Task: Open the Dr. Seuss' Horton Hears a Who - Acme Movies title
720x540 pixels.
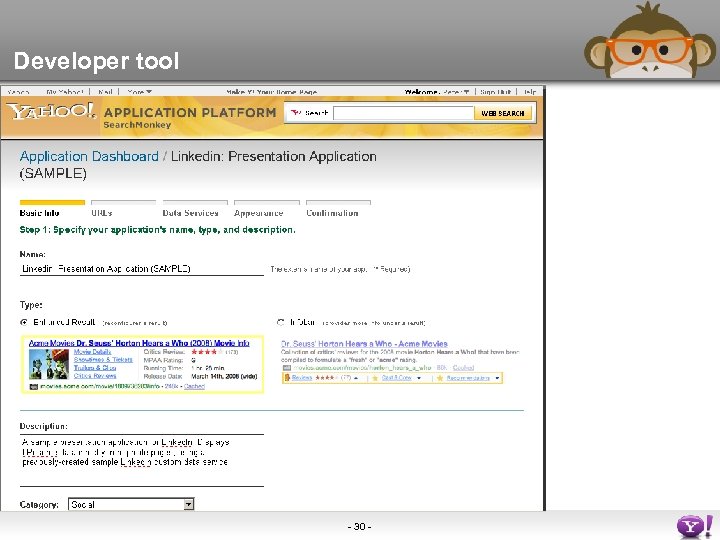Action: [x=364, y=343]
